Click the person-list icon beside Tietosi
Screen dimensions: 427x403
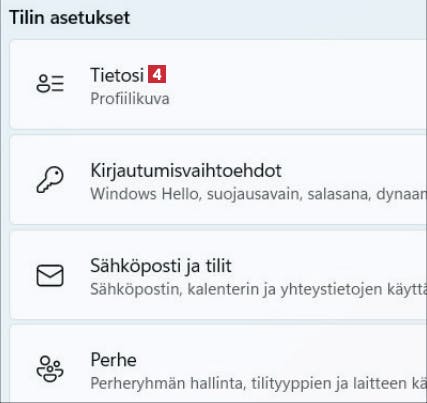point(50,84)
